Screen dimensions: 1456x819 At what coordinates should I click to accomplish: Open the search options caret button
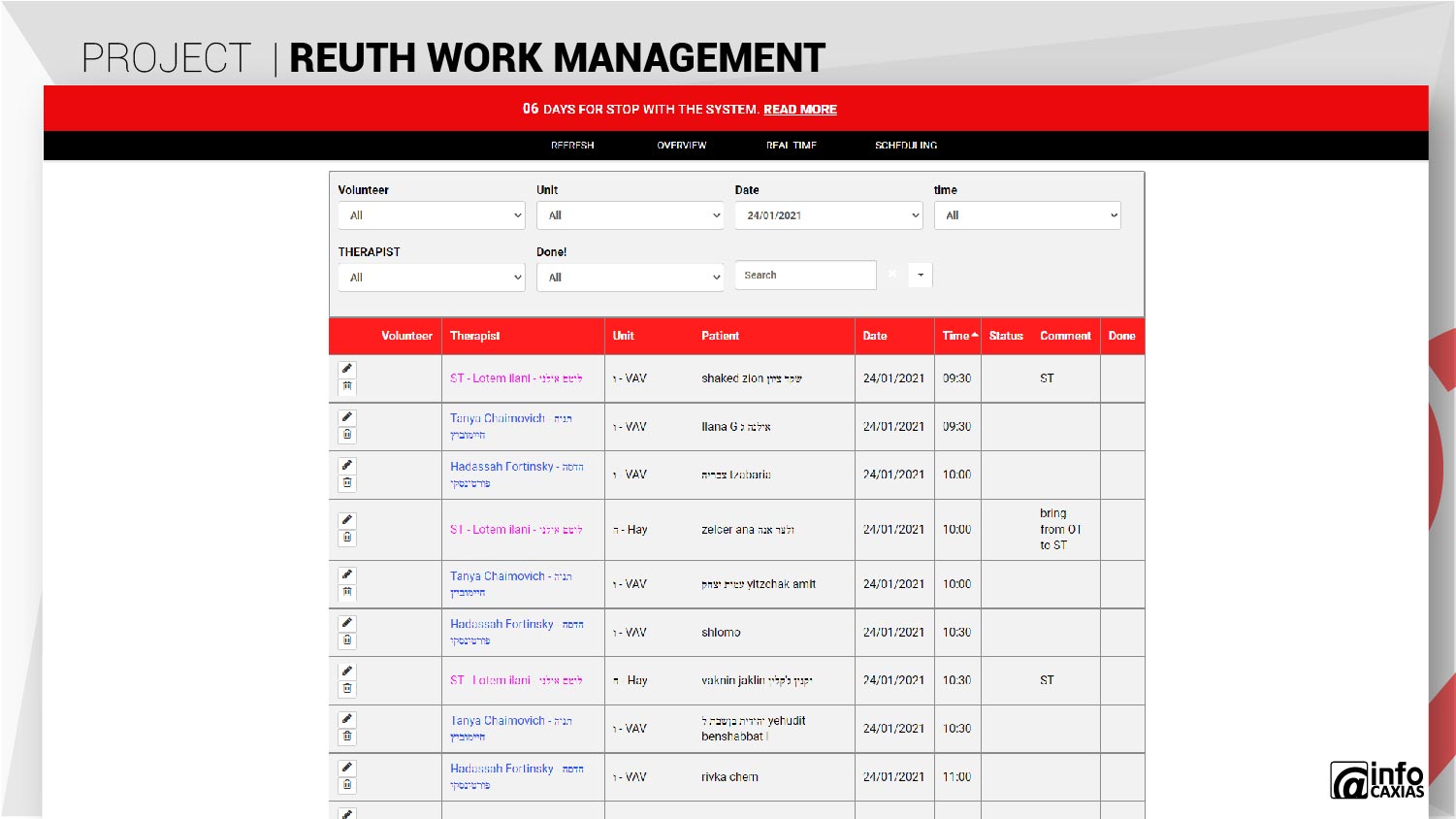click(x=921, y=275)
